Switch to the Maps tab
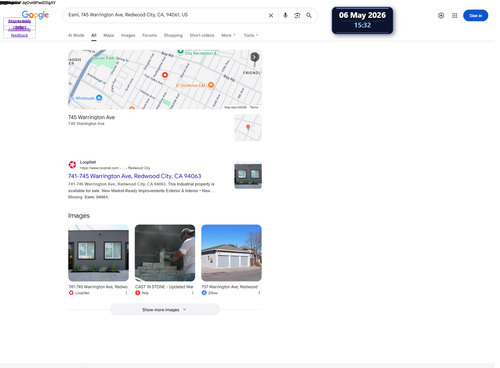This screenshot has height=368, width=500. point(109,35)
